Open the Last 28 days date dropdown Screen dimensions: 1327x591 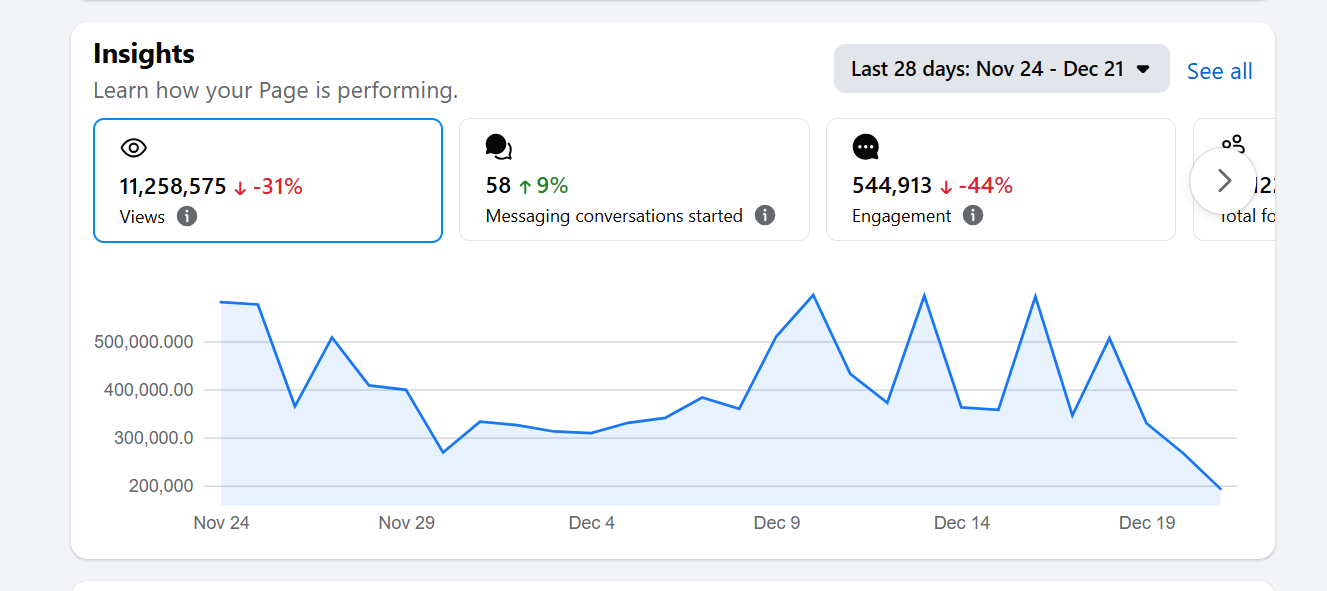(1001, 69)
